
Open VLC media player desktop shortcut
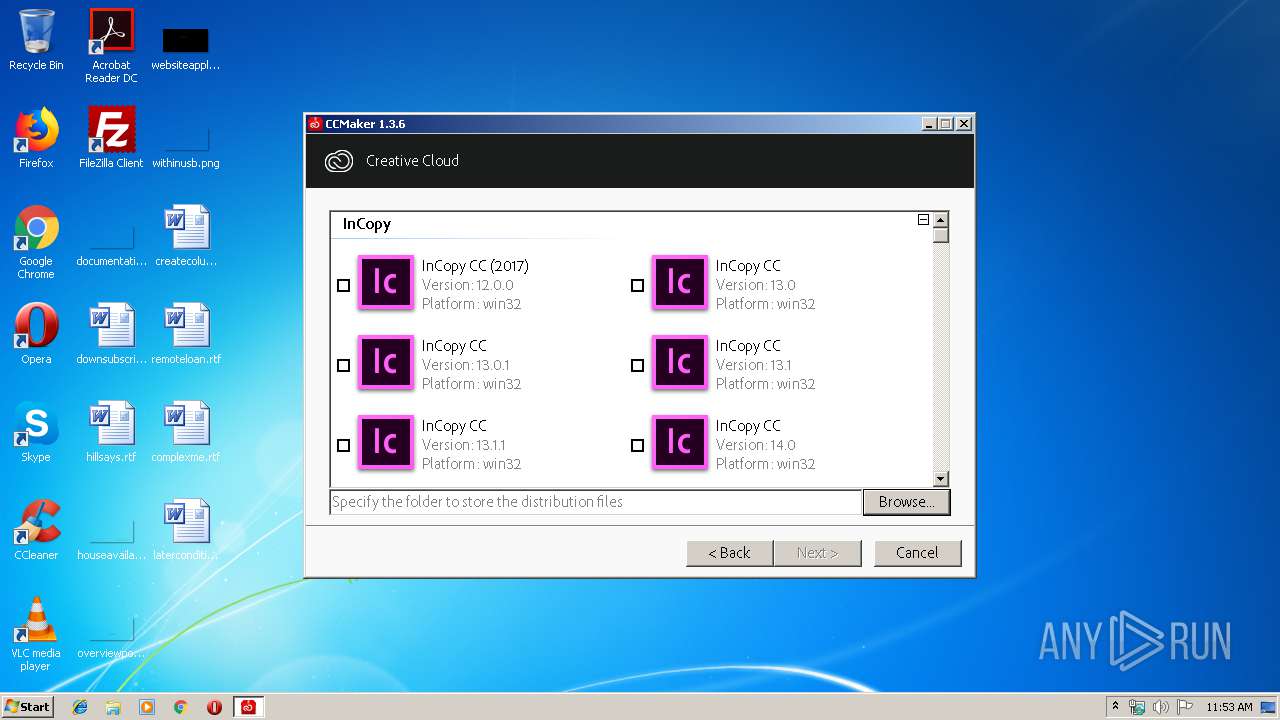click(36, 634)
